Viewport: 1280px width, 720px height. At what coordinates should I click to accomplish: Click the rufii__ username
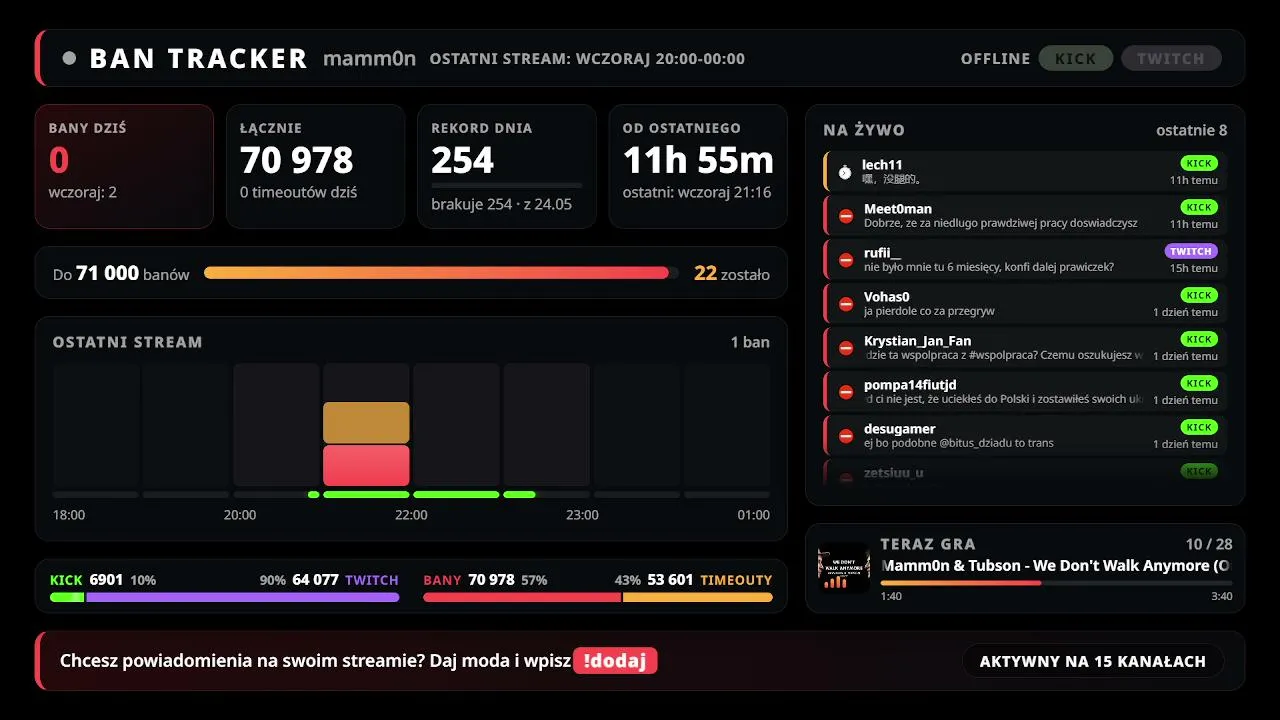[x=882, y=253]
